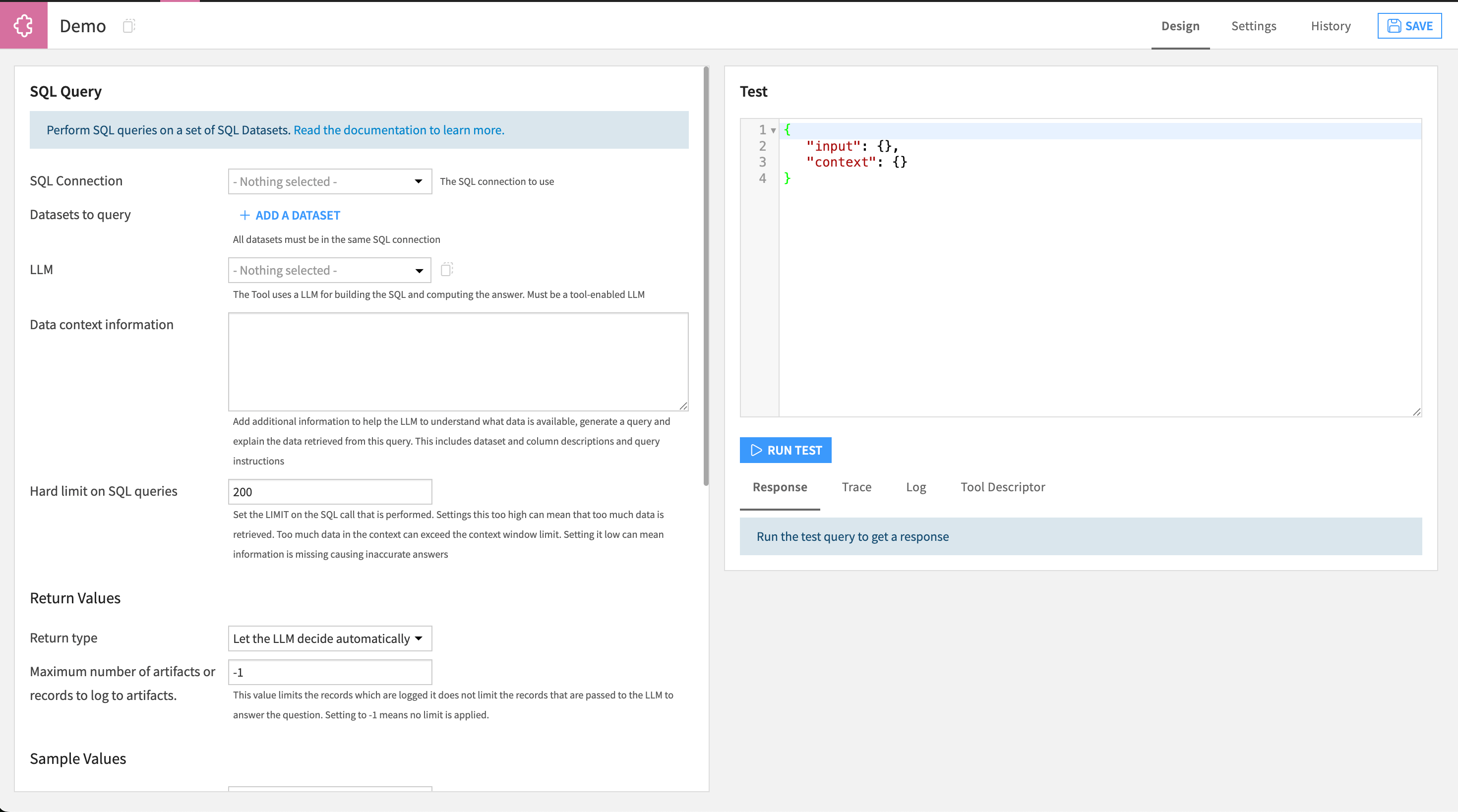Click the plus icon before ADD A DATASET
The image size is (1458, 812).
(245, 216)
